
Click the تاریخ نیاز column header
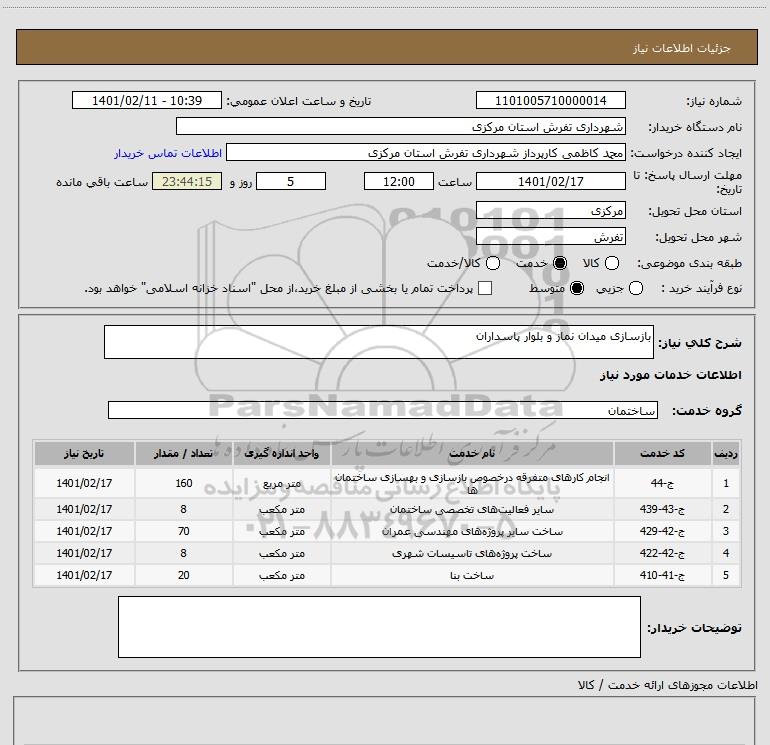click(84, 453)
